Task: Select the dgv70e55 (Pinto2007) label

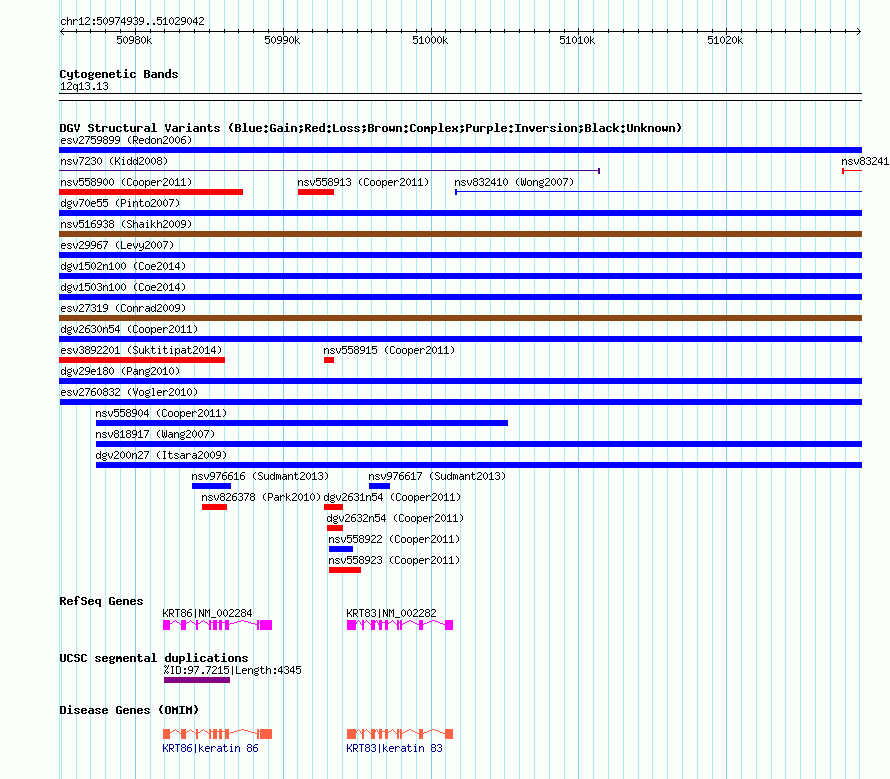Action: pos(120,203)
